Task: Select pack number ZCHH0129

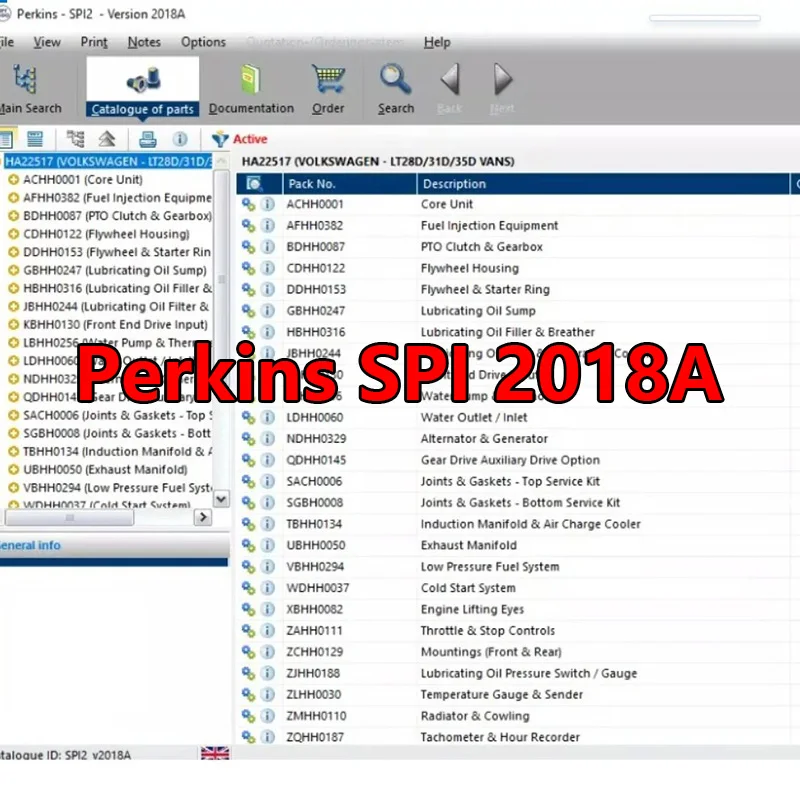Action: [x=314, y=652]
